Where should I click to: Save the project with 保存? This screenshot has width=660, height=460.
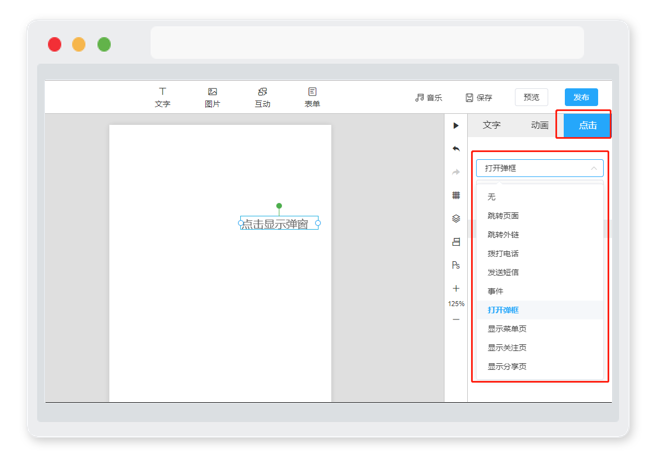[479, 98]
